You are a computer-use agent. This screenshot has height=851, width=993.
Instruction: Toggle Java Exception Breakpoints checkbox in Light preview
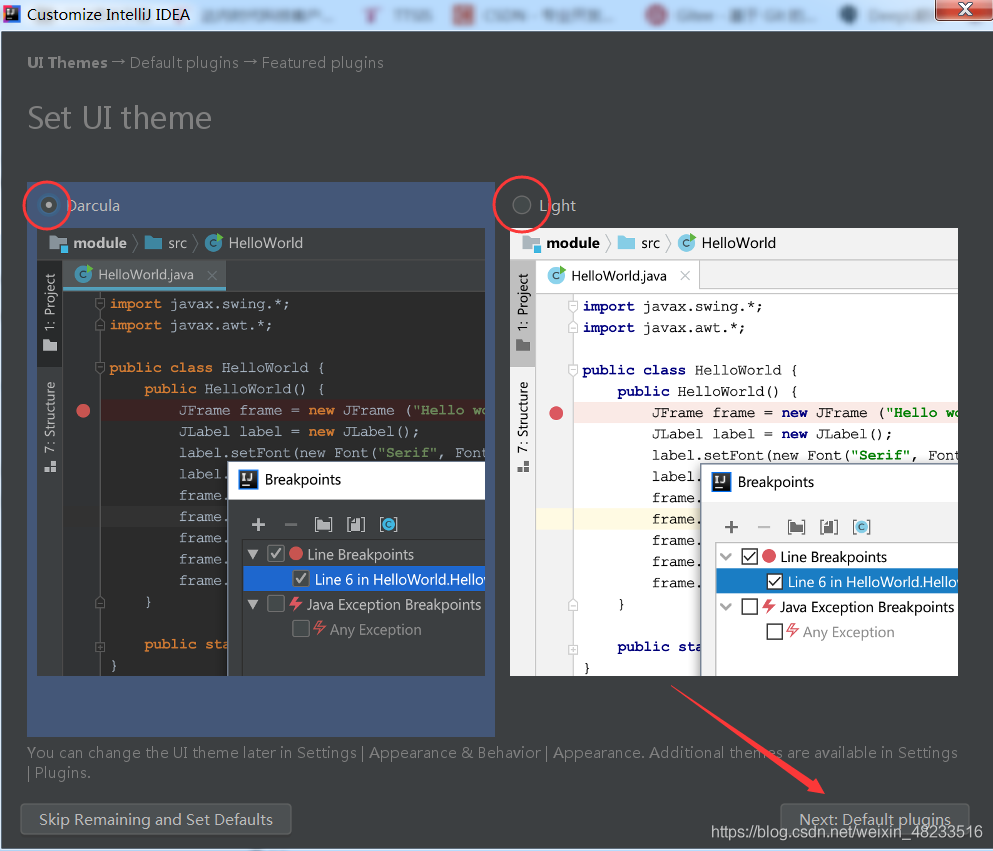749,607
